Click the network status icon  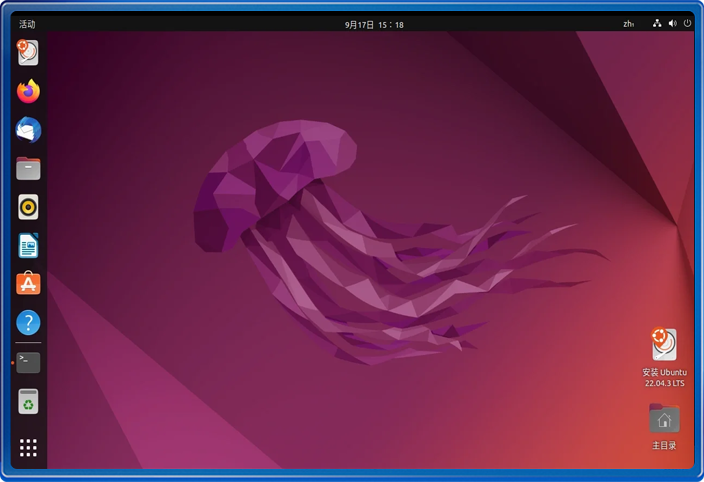pyautogui.click(x=657, y=23)
